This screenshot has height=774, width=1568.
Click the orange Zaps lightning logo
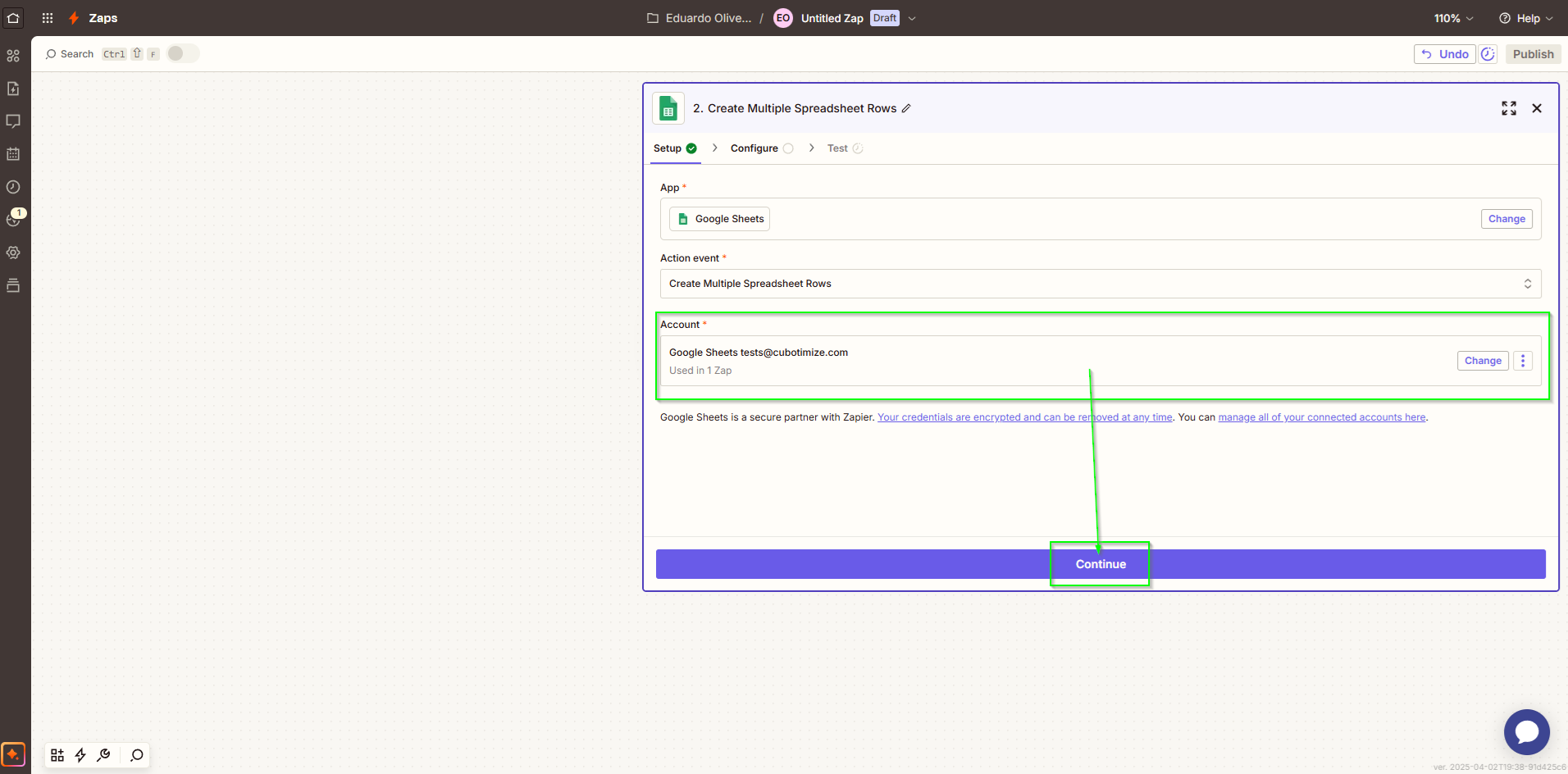74,18
